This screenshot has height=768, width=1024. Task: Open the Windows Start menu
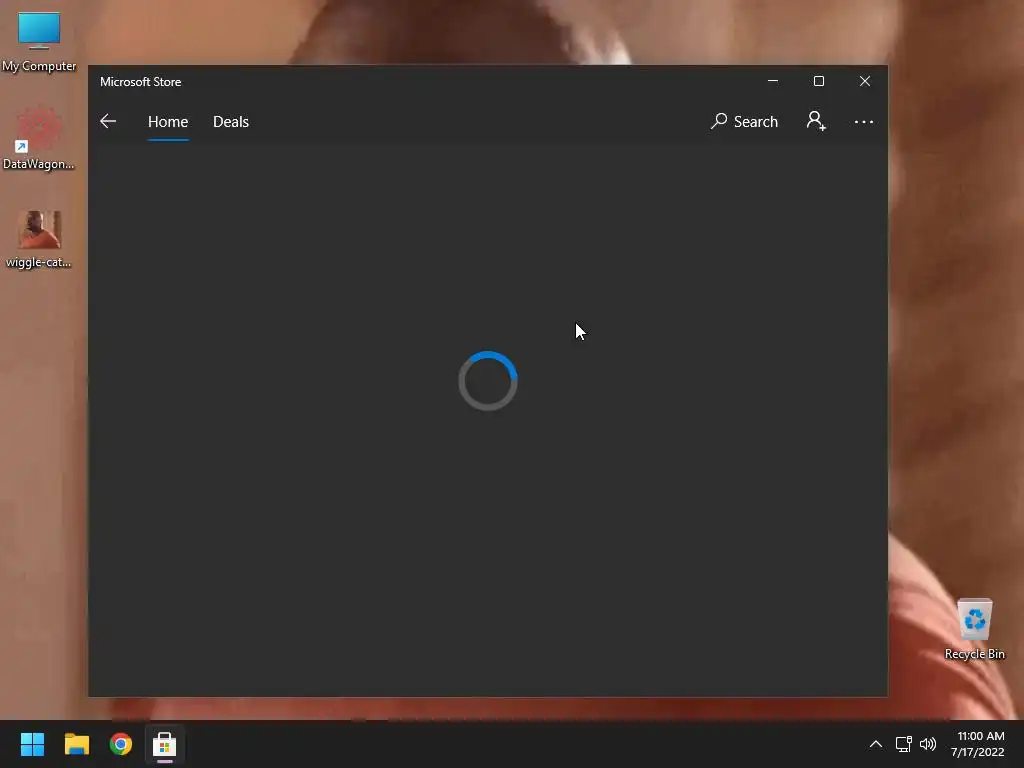[x=32, y=744]
